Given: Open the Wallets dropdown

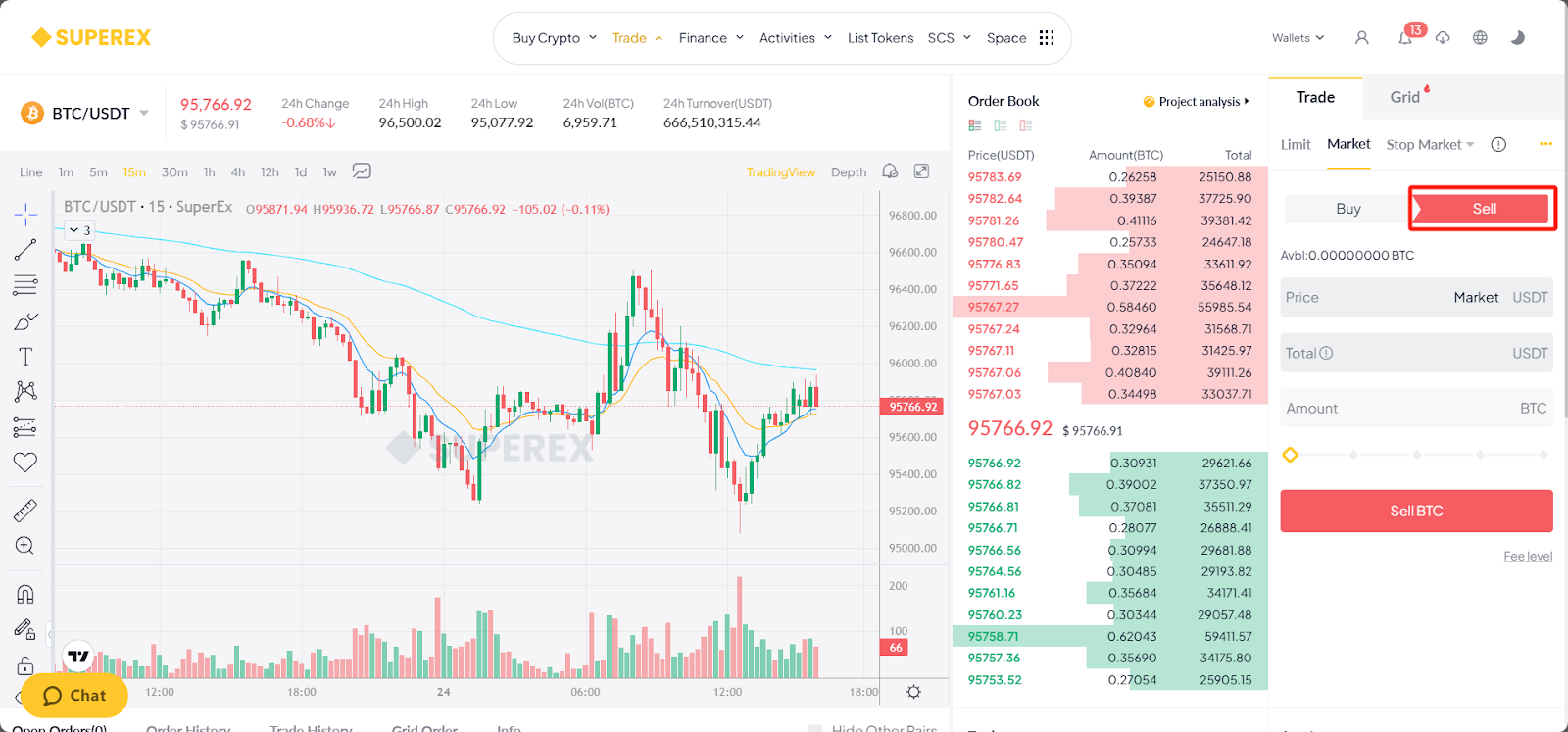Looking at the screenshot, I should [1298, 38].
